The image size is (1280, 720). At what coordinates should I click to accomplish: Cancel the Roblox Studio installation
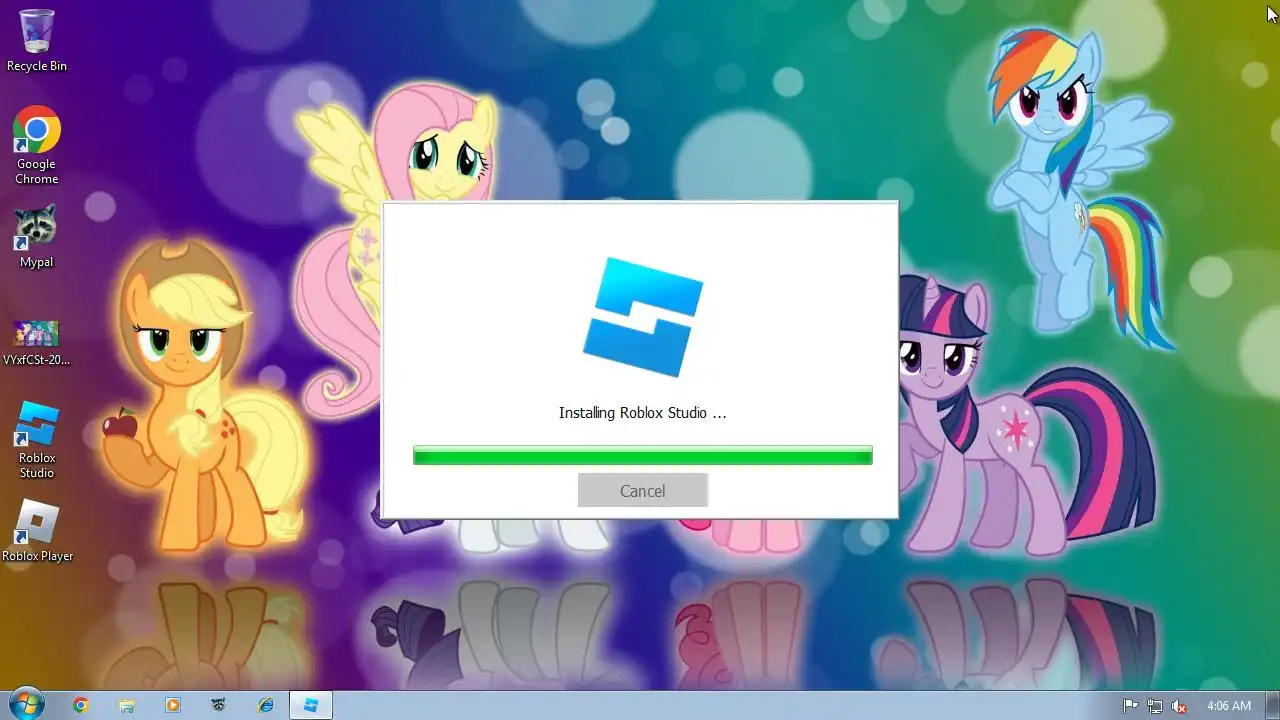[x=642, y=490]
